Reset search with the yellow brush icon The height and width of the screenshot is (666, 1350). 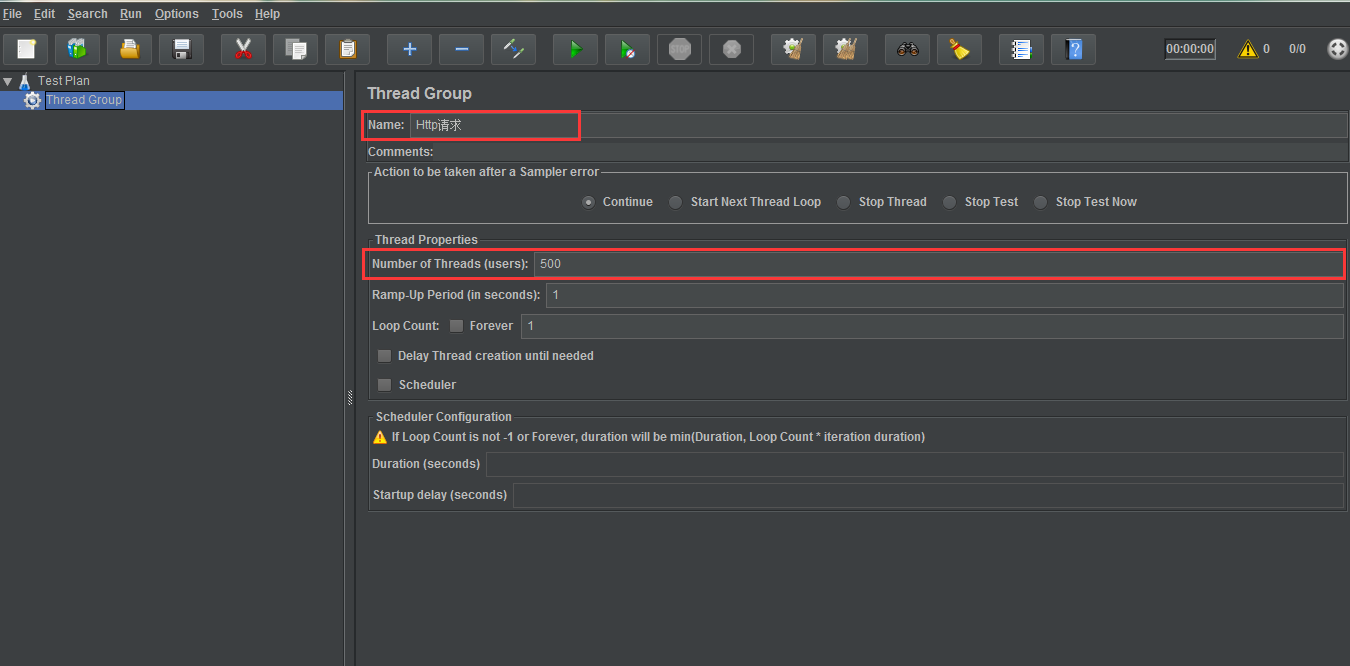point(959,49)
